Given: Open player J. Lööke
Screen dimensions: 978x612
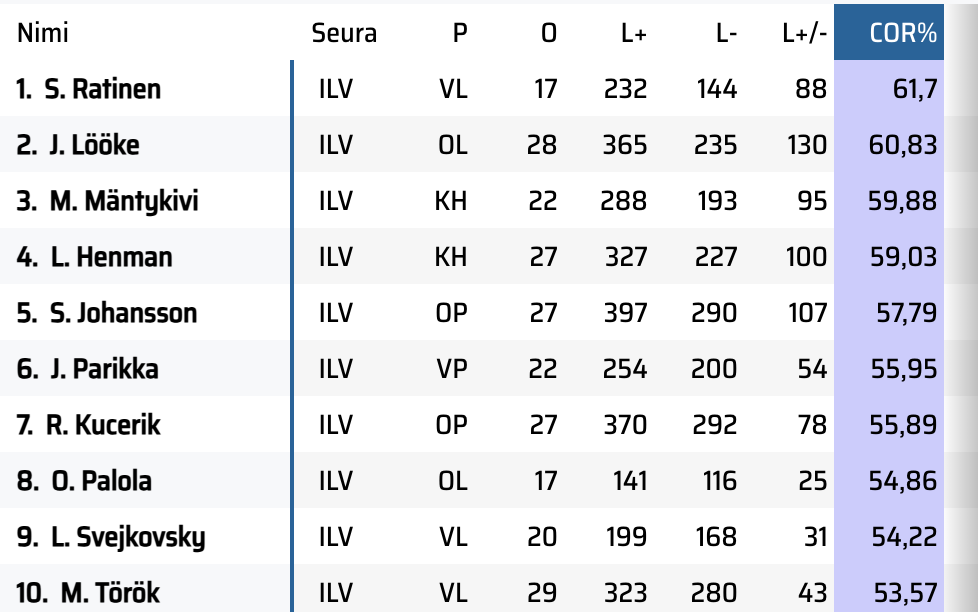Looking at the screenshot, I should point(93,145).
